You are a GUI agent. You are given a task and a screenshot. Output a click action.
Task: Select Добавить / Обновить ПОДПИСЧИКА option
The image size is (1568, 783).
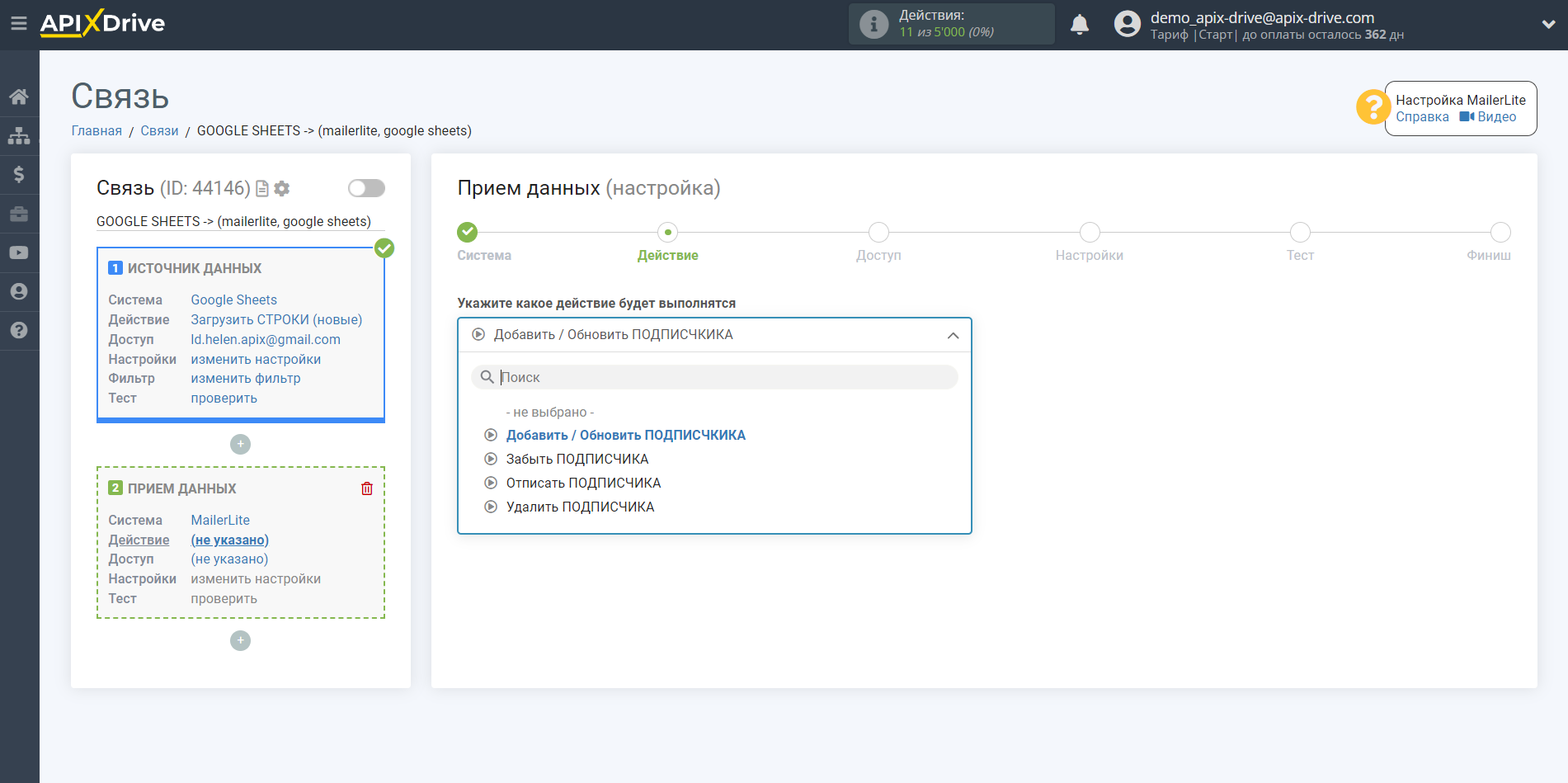(x=625, y=436)
